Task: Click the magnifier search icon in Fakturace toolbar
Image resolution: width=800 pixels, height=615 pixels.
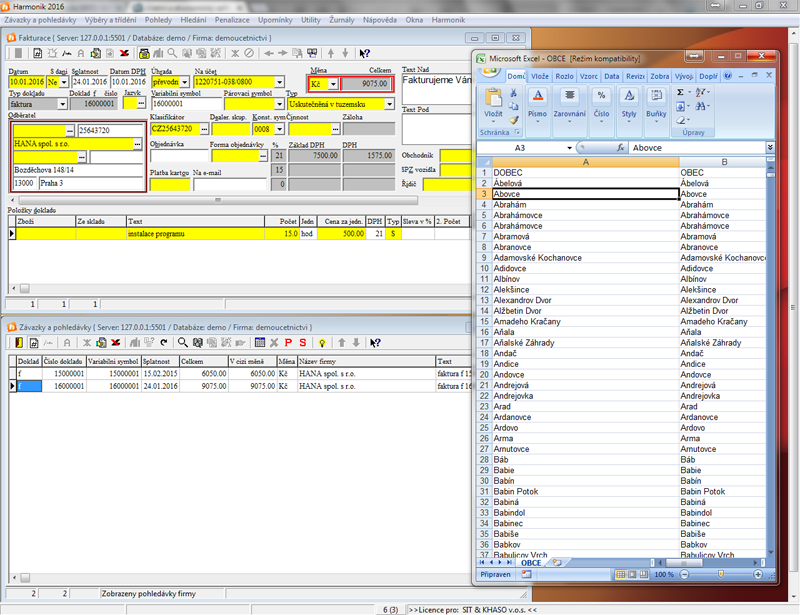Action: point(172,53)
